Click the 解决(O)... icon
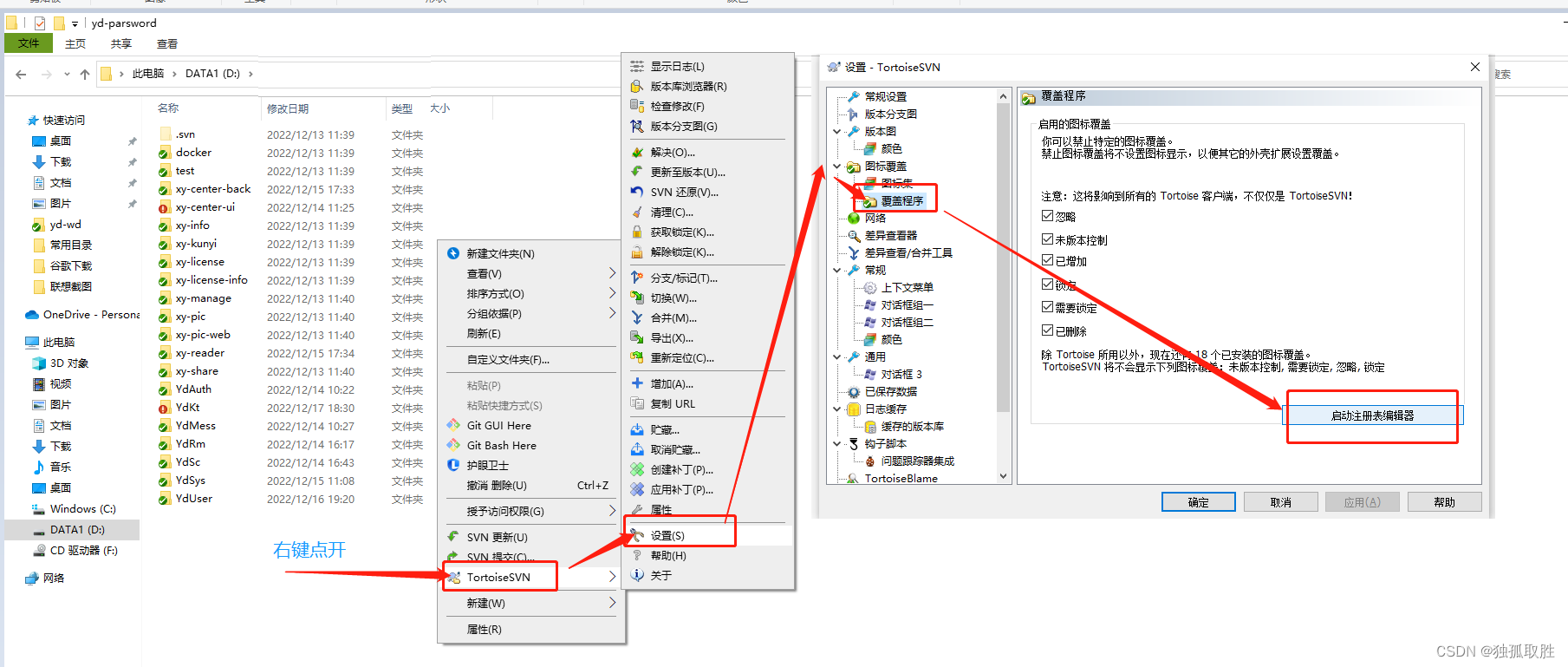1568x667 pixels. click(x=637, y=152)
